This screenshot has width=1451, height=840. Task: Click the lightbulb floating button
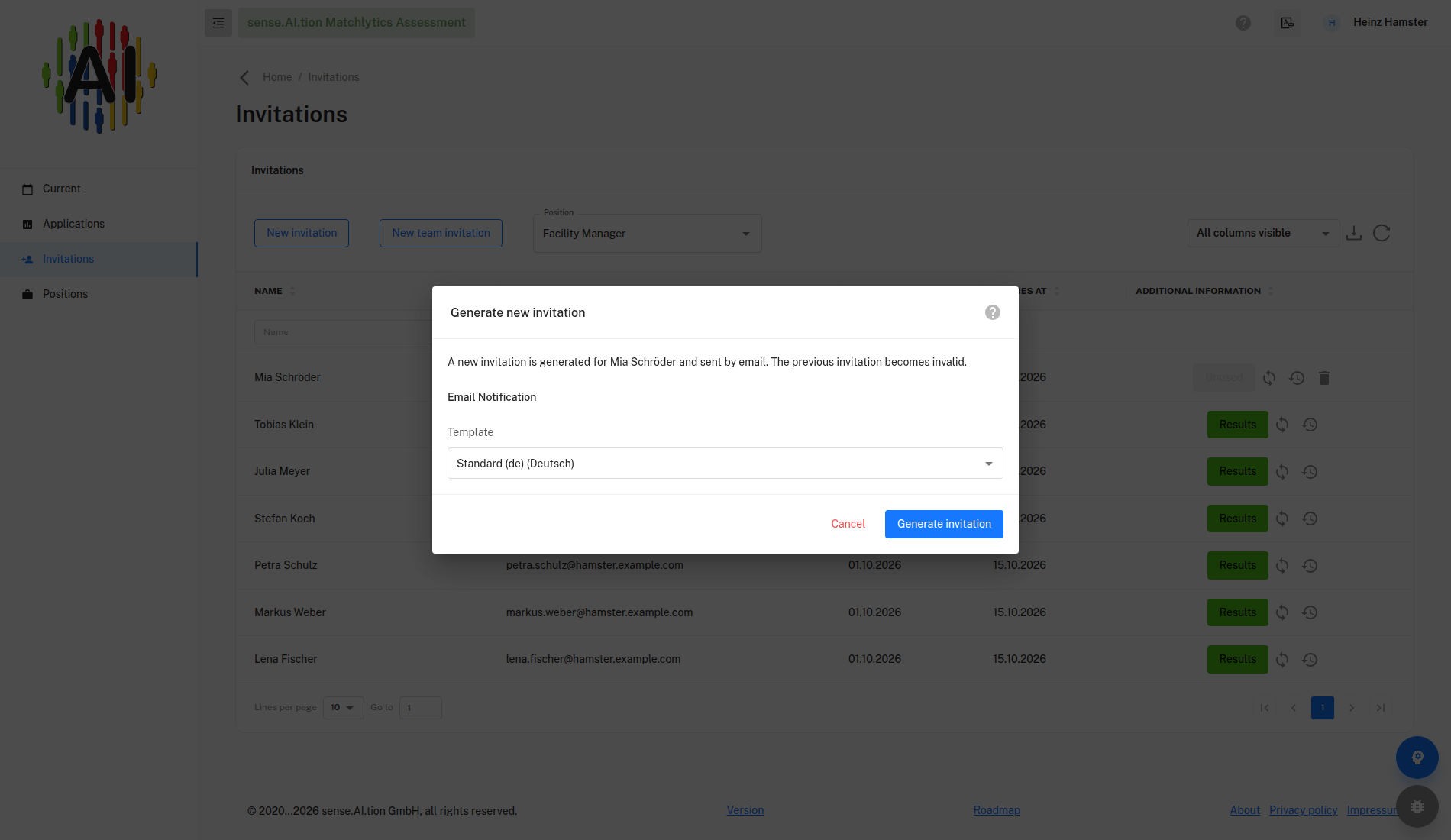1417,758
